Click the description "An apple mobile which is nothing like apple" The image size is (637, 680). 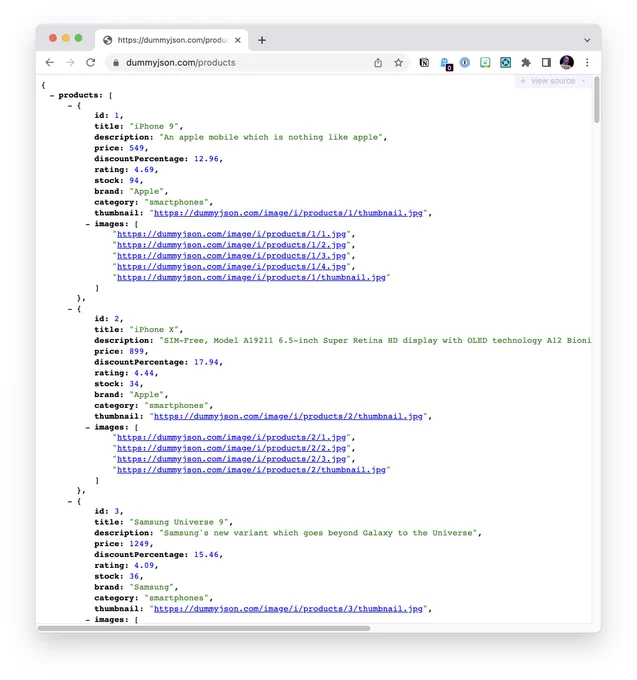point(271,137)
